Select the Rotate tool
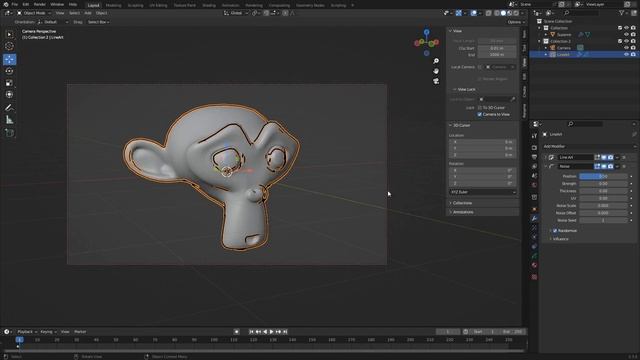Viewport: 640px width, 360px height. click(9, 71)
